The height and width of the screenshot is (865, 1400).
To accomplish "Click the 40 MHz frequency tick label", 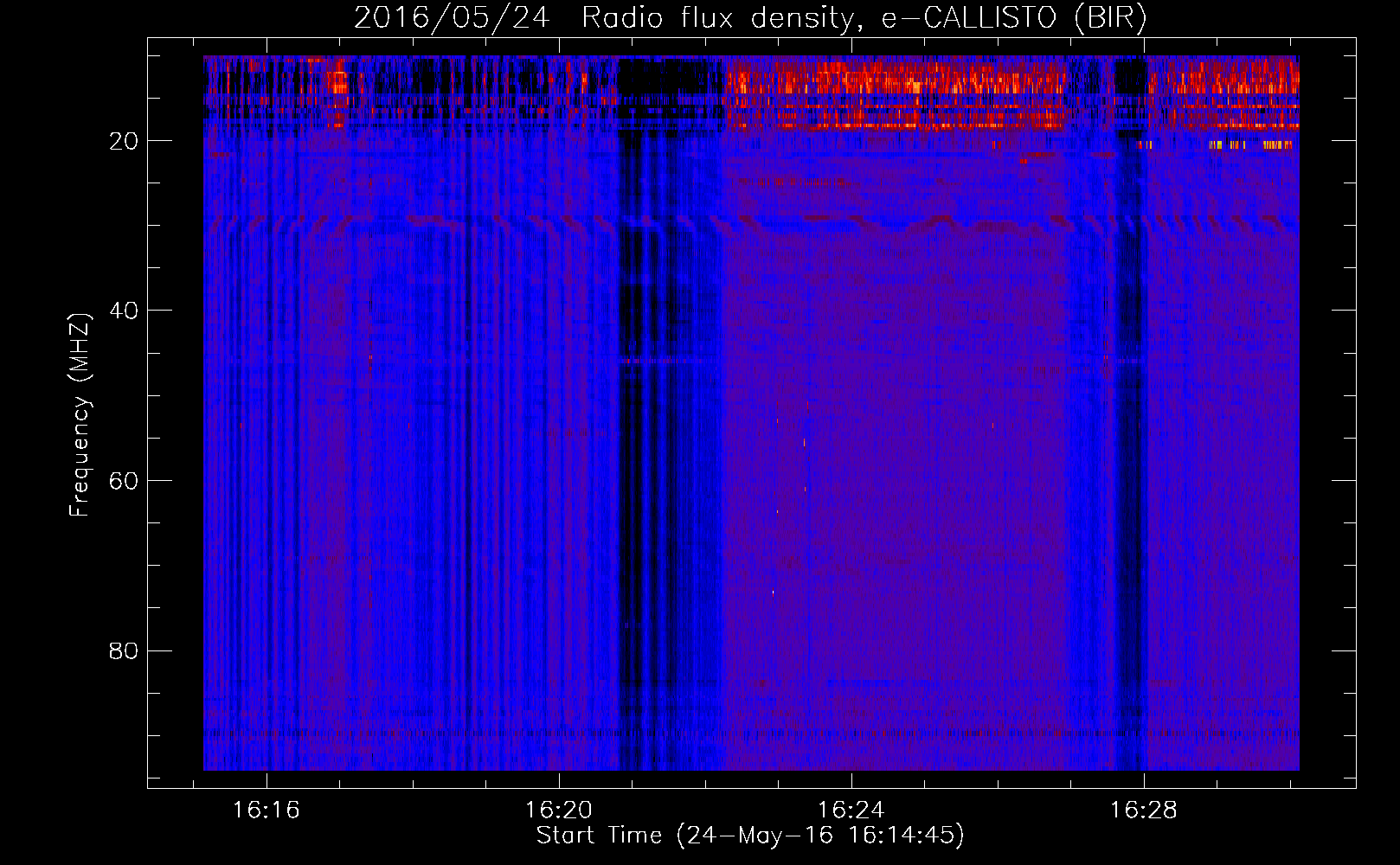I will pos(124,311).
